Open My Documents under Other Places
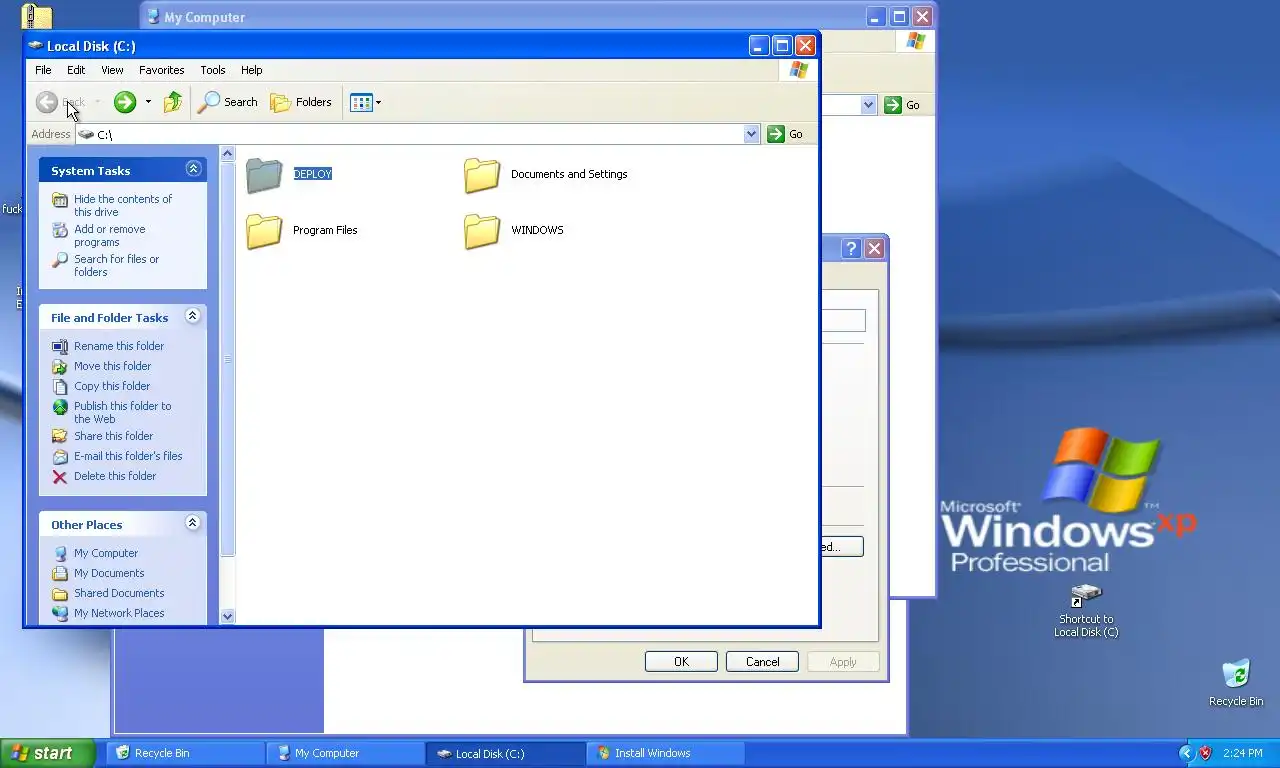 (x=109, y=573)
